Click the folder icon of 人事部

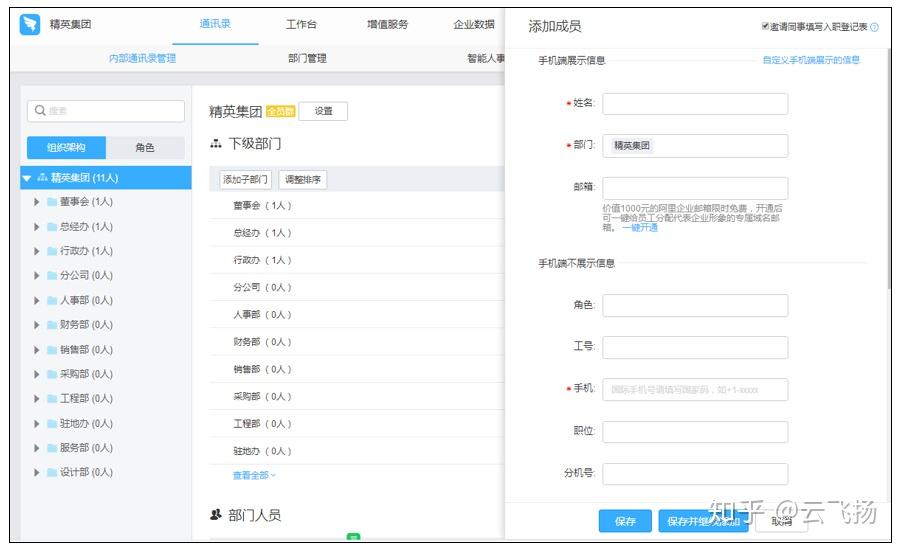(52, 300)
